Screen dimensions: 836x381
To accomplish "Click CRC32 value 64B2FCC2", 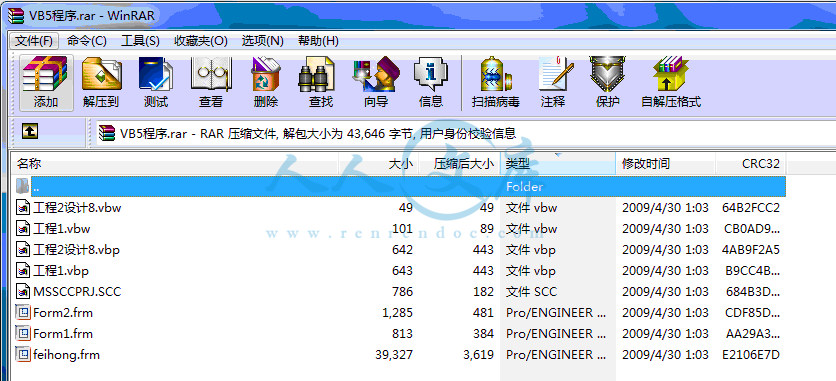I will pyautogui.click(x=751, y=208).
